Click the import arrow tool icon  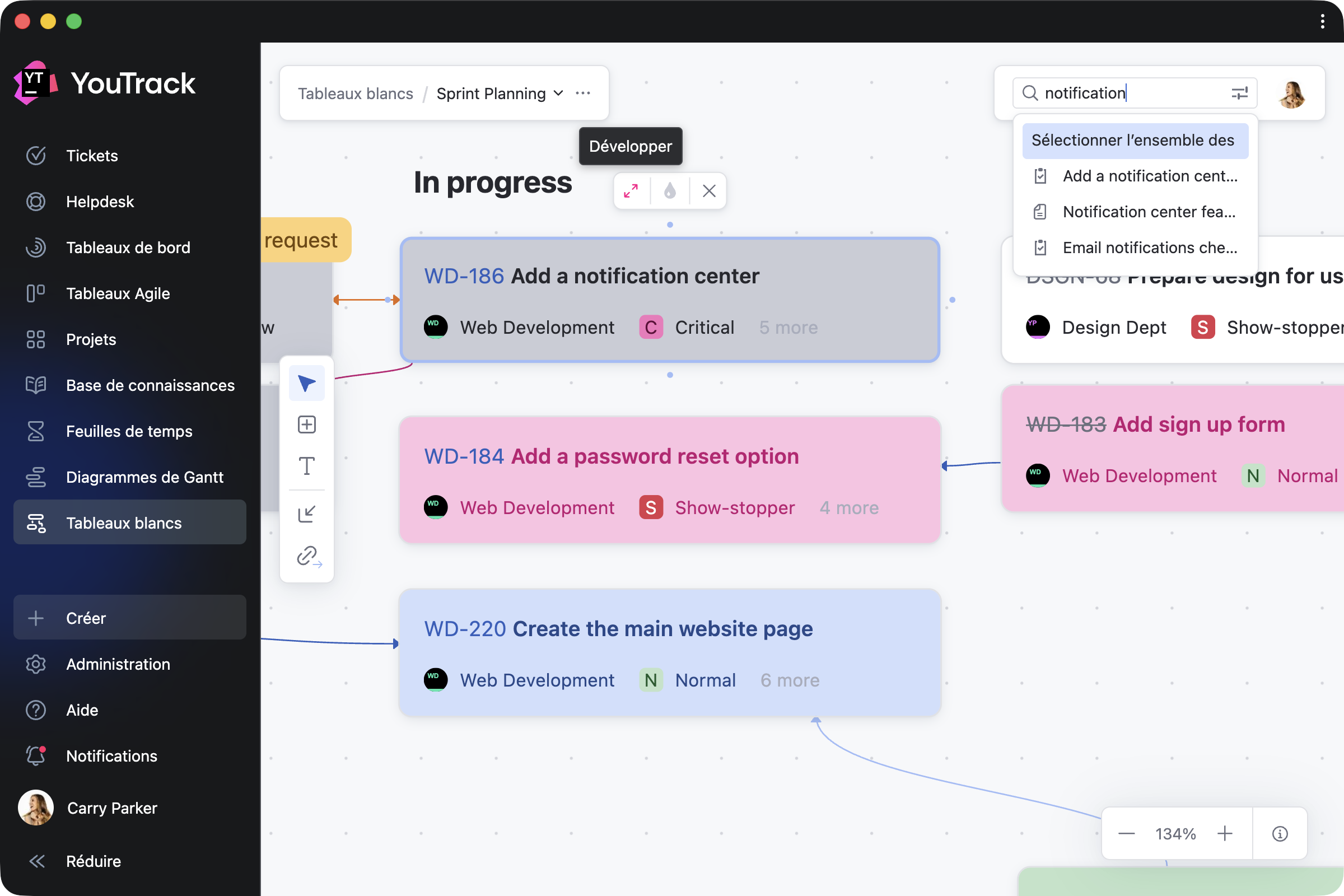tap(306, 514)
